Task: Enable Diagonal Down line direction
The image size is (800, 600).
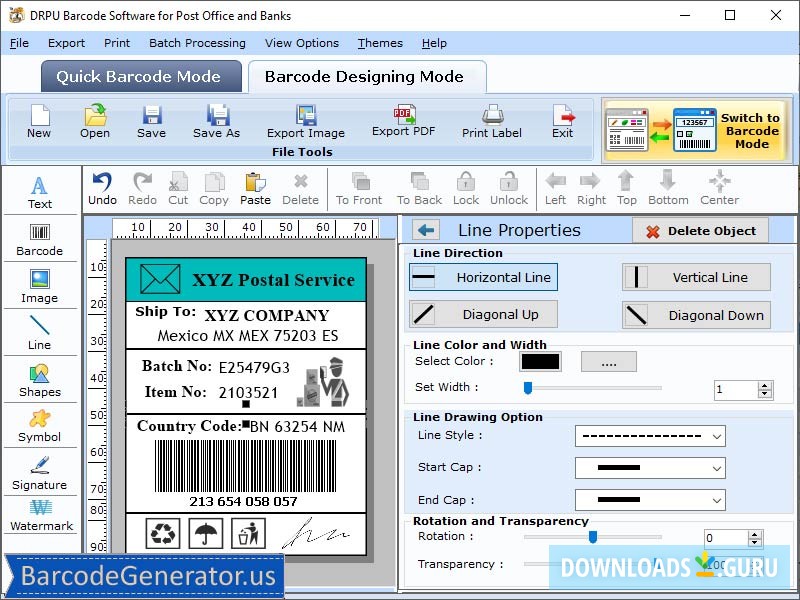Action: (x=696, y=314)
